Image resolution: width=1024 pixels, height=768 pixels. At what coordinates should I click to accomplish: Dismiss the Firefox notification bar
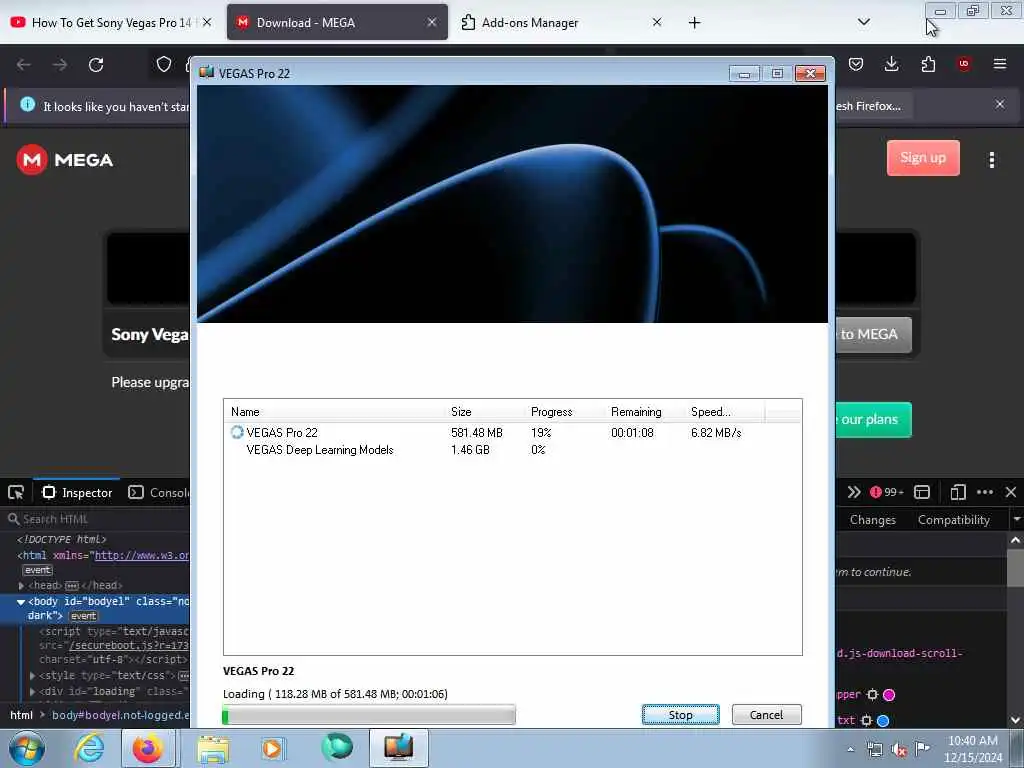click(x=999, y=104)
